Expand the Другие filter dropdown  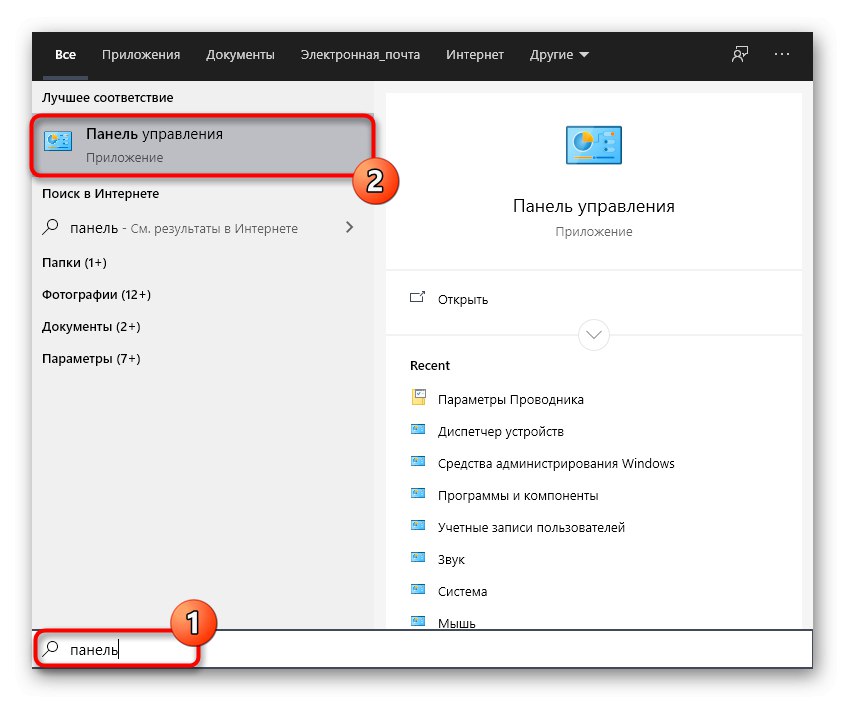(557, 55)
